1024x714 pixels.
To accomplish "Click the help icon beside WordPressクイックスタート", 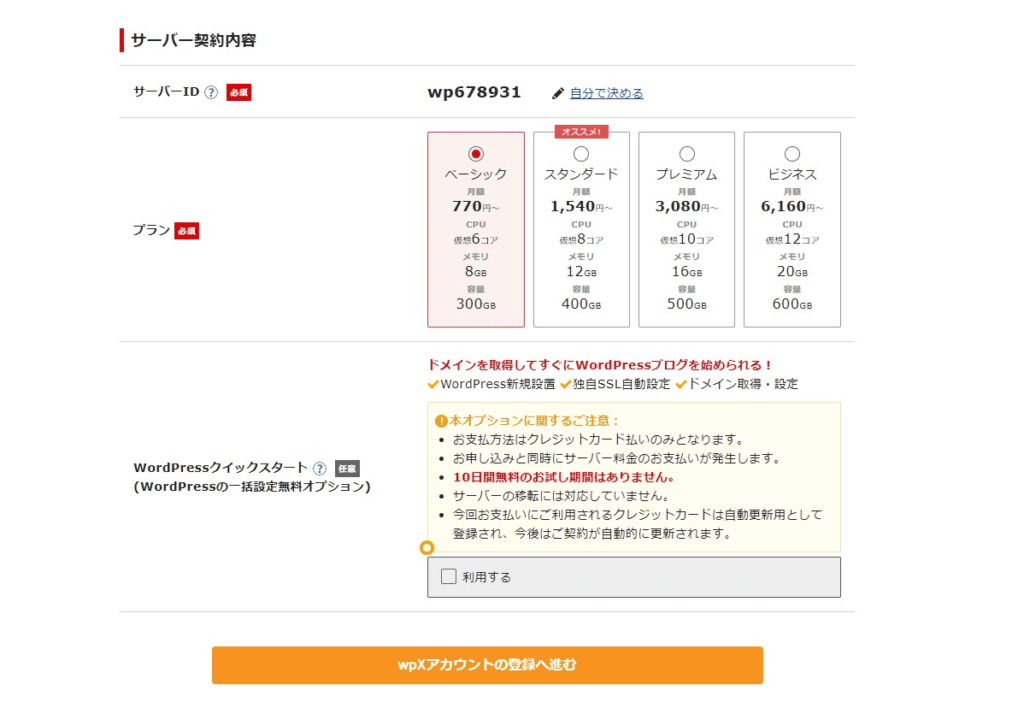I will tap(319, 468).
